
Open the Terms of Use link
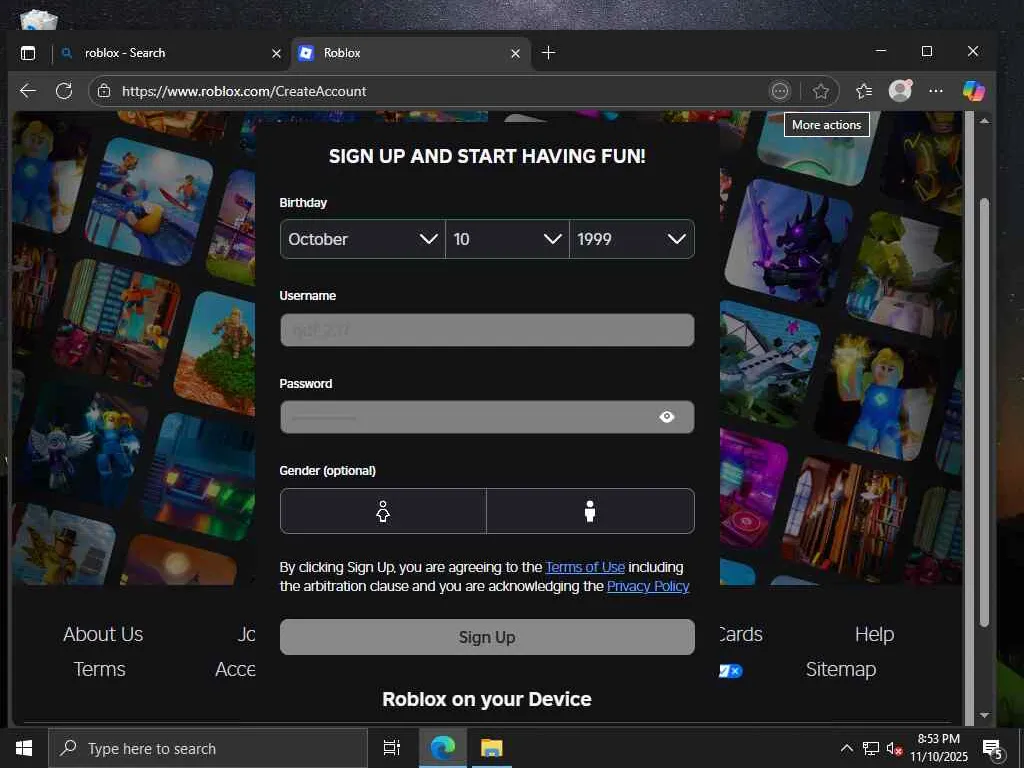(585, 567)
